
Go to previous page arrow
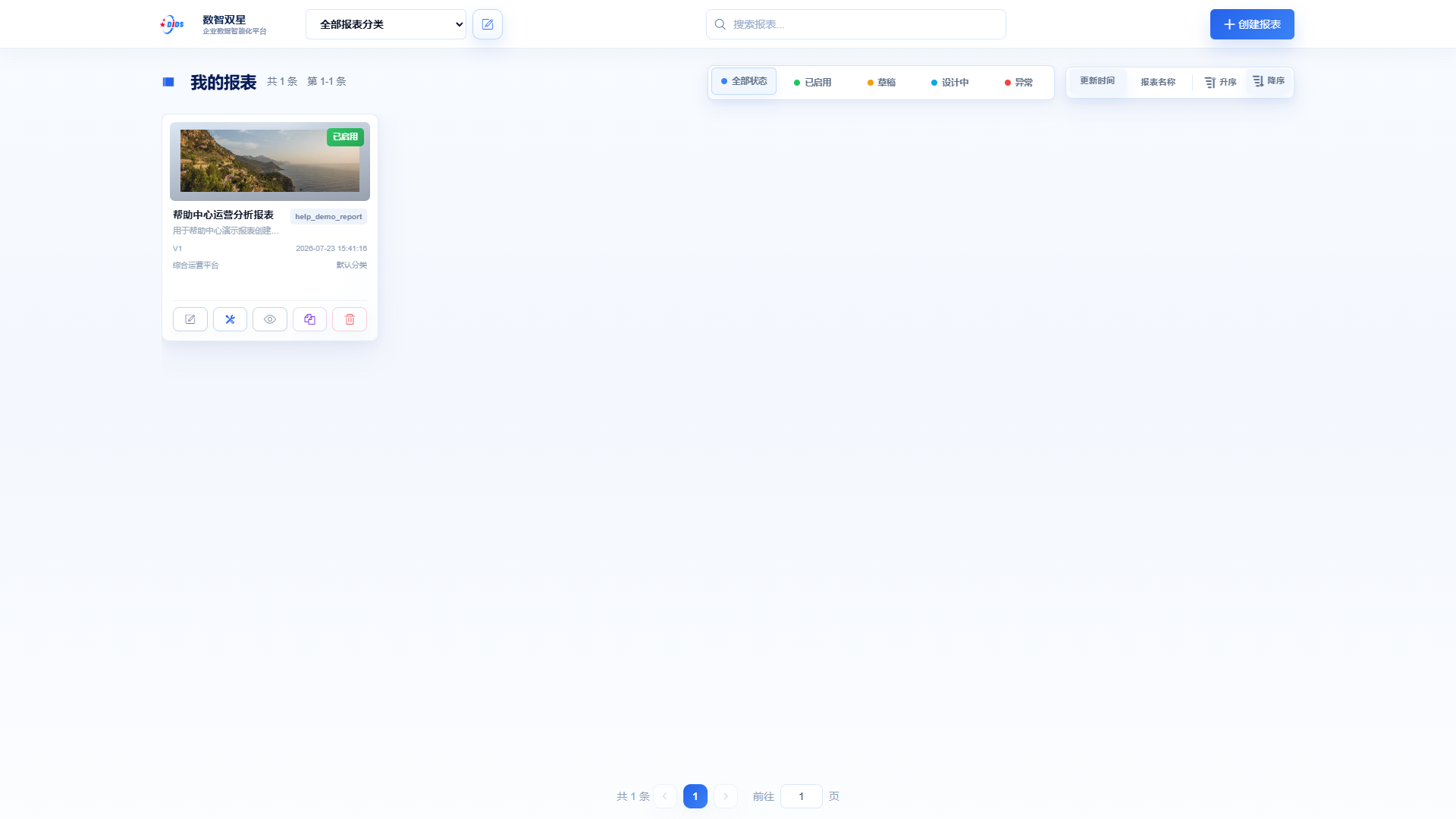click(x=665, y=796)
